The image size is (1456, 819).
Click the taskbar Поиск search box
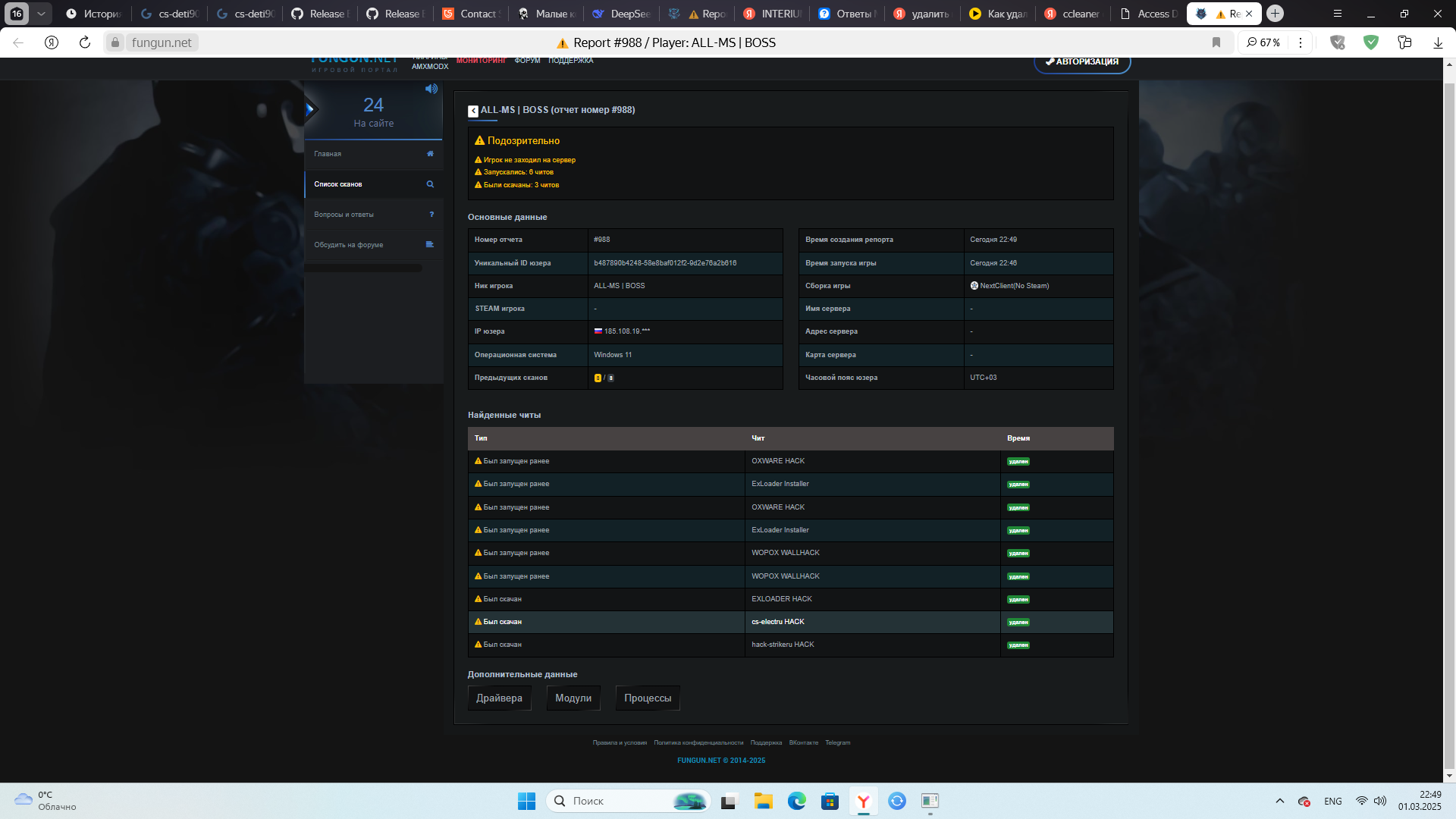coord(628,801)
